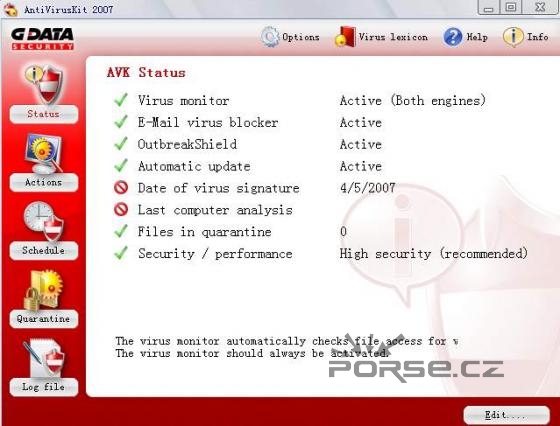The width and height of the screenshot is (560, 426).
Task: Click the Schedule sidebar button
Action: 44,251
